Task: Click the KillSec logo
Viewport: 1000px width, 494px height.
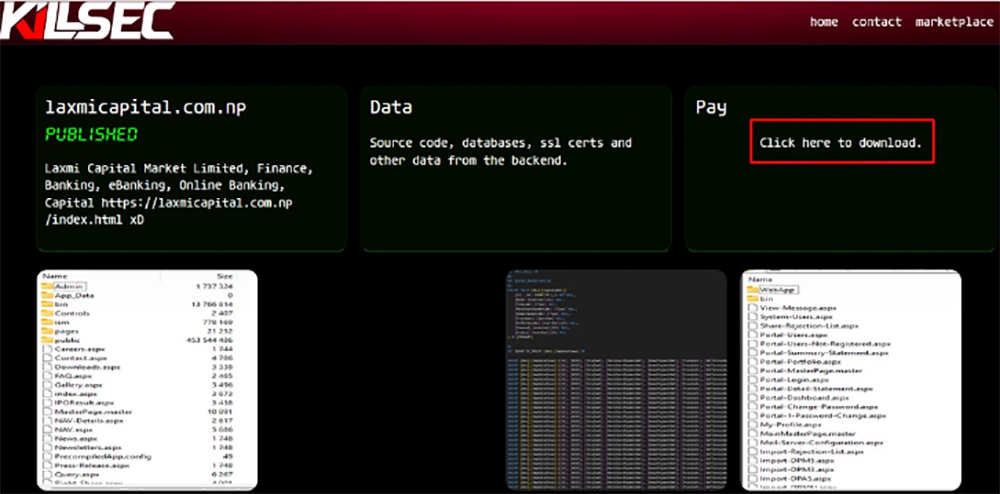Action: click(x=87, y=20)
